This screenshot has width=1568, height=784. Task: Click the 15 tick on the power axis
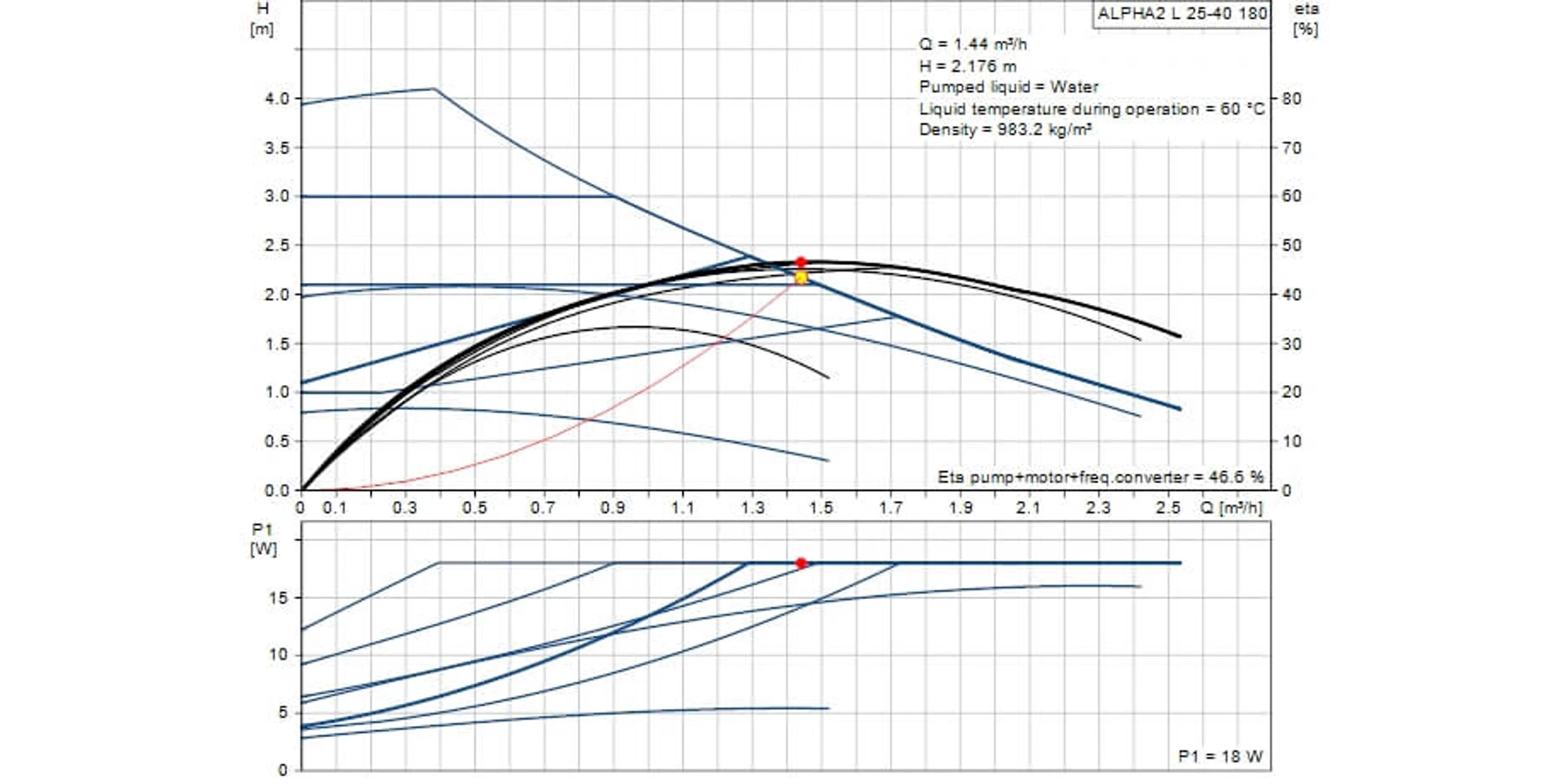click(278, 597)
